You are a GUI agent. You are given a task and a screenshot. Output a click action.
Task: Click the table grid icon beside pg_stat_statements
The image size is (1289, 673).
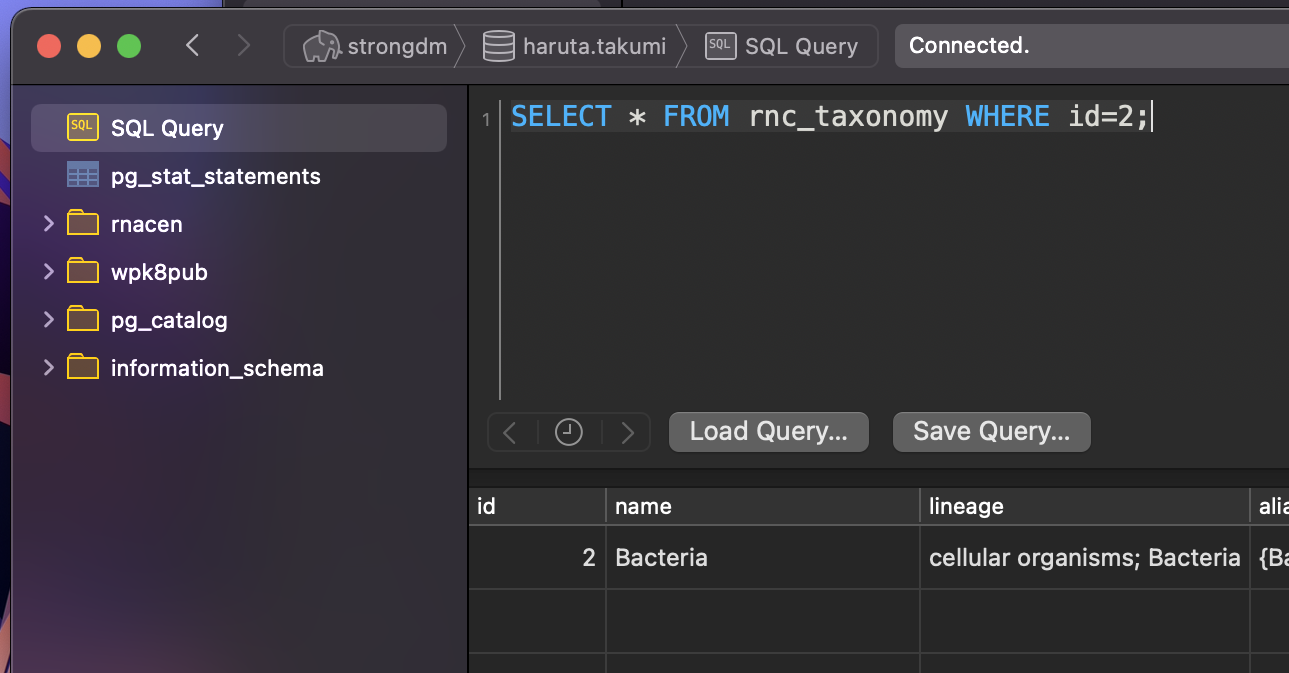[x=82, y=175]
